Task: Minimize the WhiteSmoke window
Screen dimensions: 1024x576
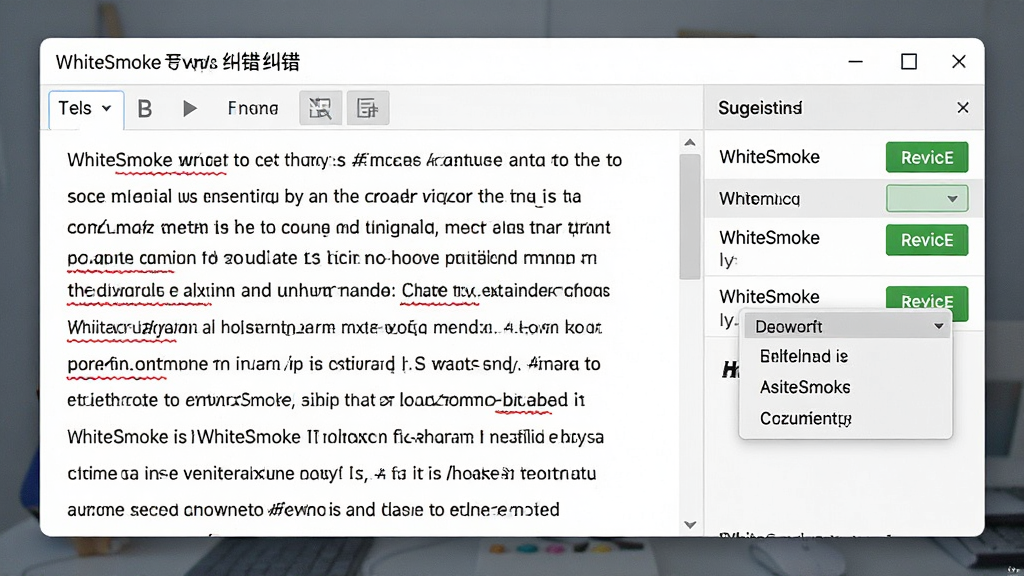Action: point(856,61)
